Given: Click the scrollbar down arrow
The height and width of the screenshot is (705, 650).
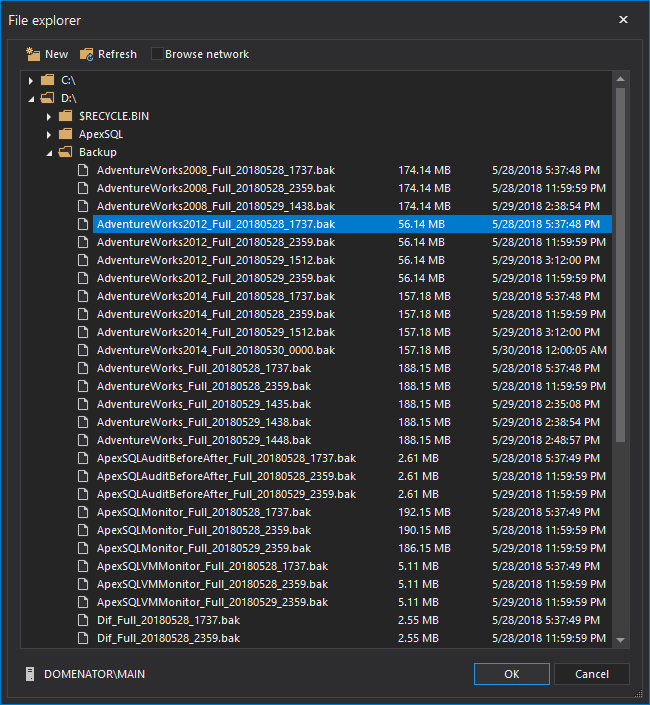Looking at the screenshot, I should 620,639.
